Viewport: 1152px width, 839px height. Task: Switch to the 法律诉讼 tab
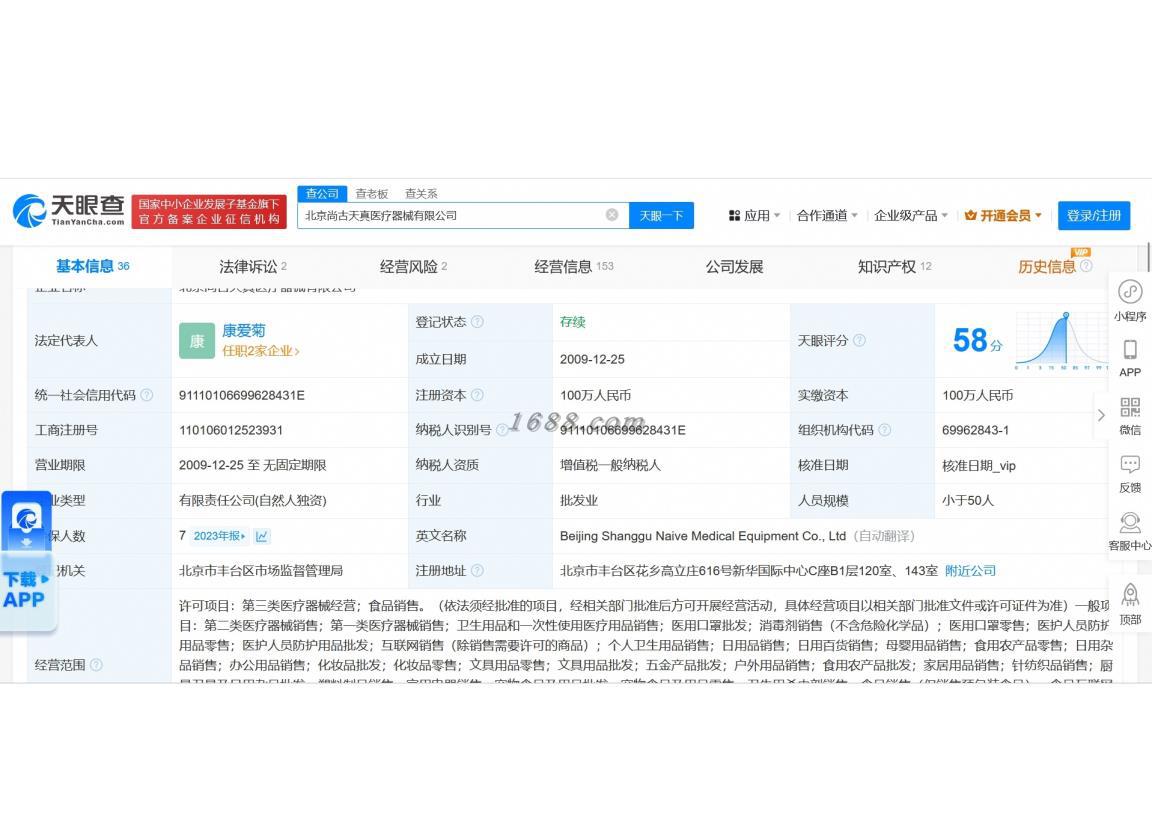(x=253, y=266)
